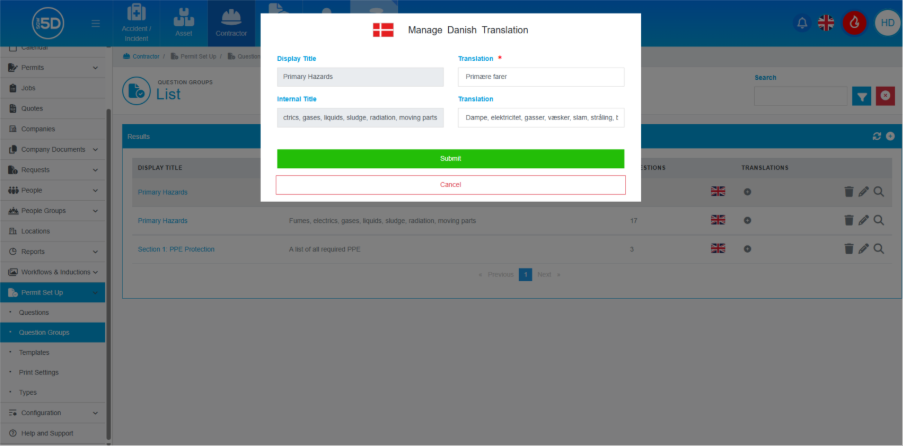Image resolution: width=903 pixels, height=447 pixels.
Task: Toggle the hamburger menu icon
Action: (96, 24)
